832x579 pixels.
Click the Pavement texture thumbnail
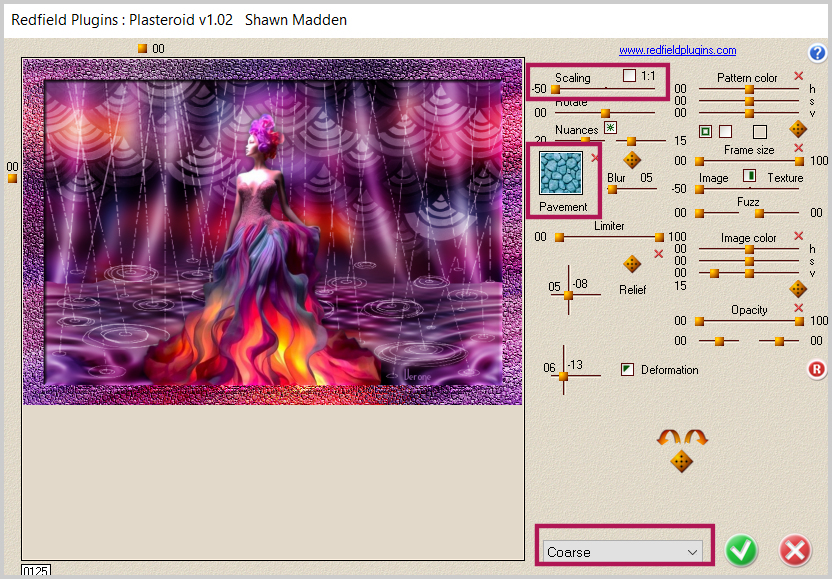click(561, 173)
